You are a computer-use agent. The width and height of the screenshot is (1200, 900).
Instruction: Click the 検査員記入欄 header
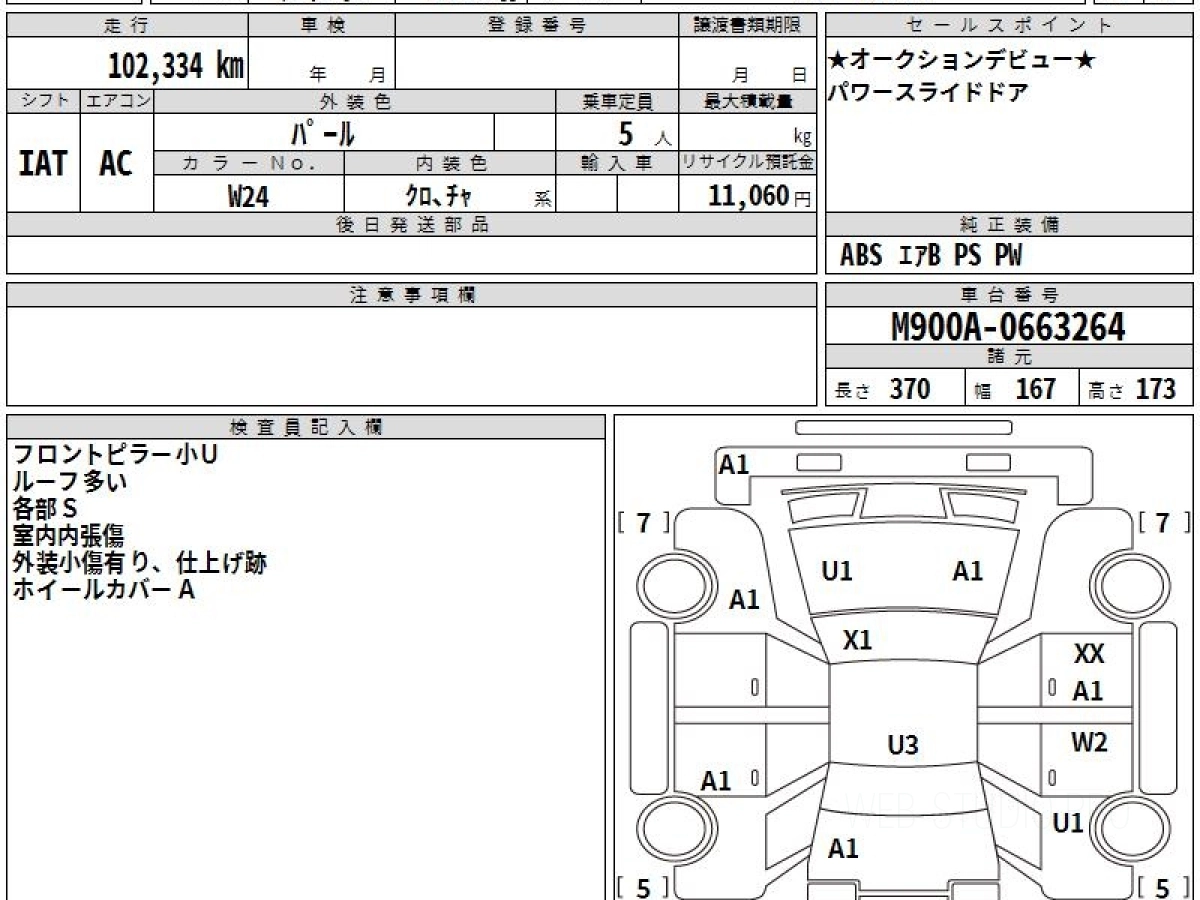(306, 427)
